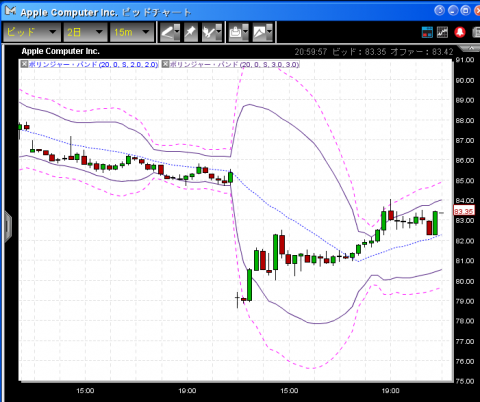The width and height of the screenshot is (480, 402).
Task: Click the pushpin tool icon
Action: pyautogui.click(x=191, y=32)
